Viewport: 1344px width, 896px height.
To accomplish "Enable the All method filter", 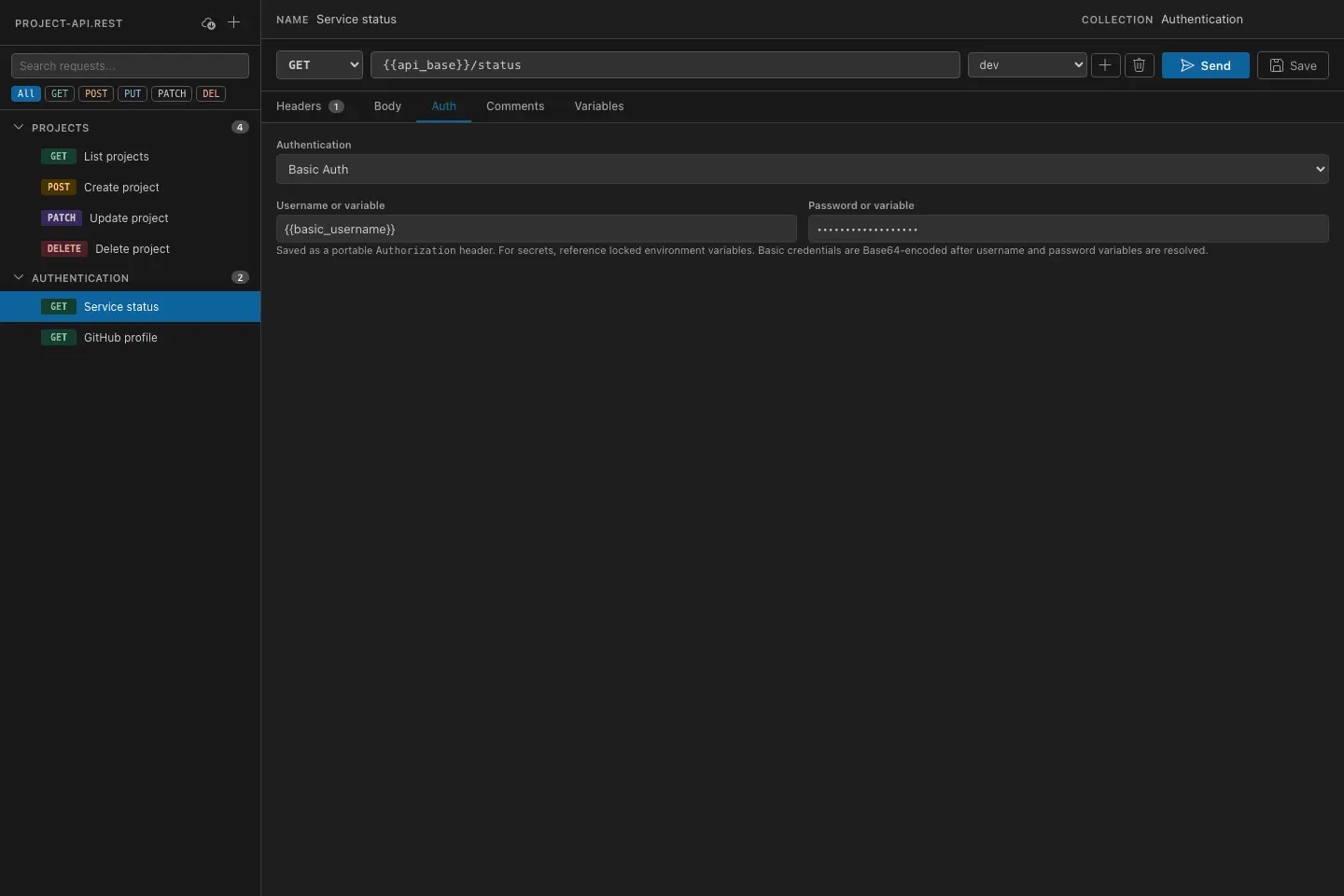I will point(26,93).
